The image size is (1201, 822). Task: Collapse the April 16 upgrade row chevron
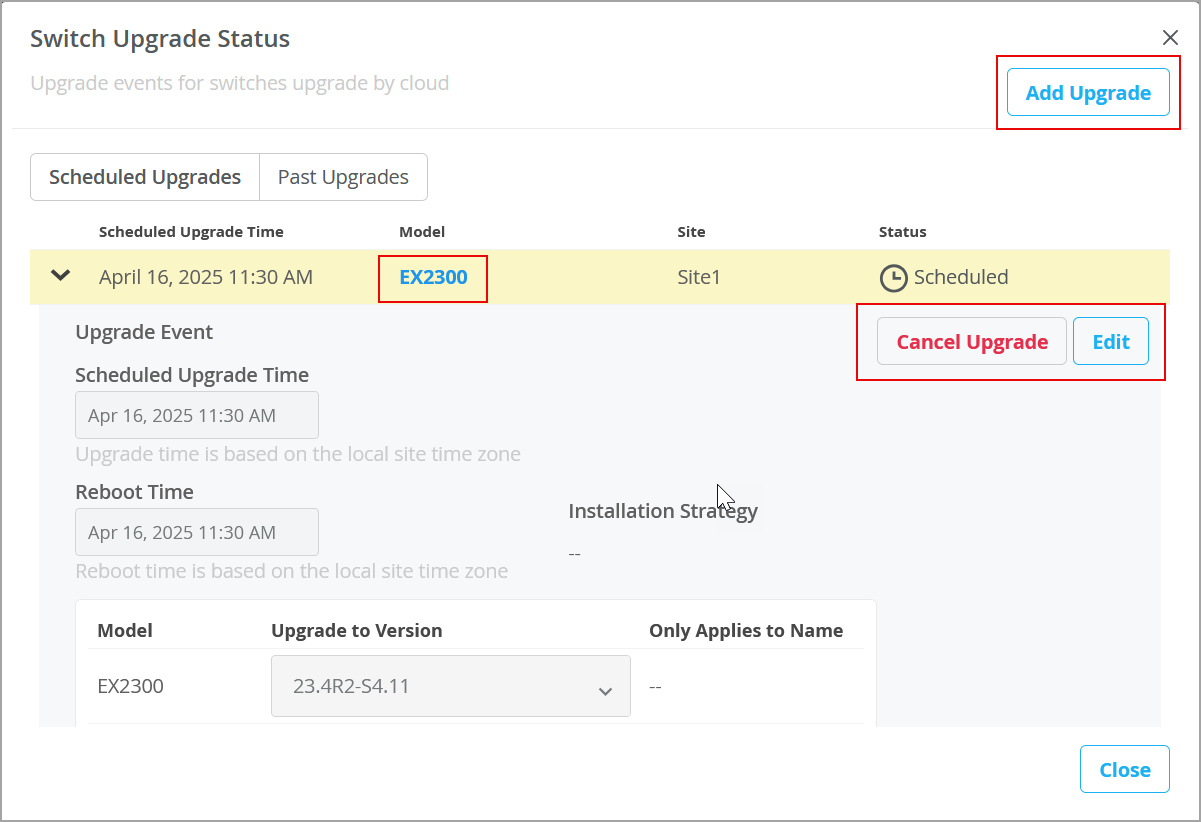coord(61,275)
